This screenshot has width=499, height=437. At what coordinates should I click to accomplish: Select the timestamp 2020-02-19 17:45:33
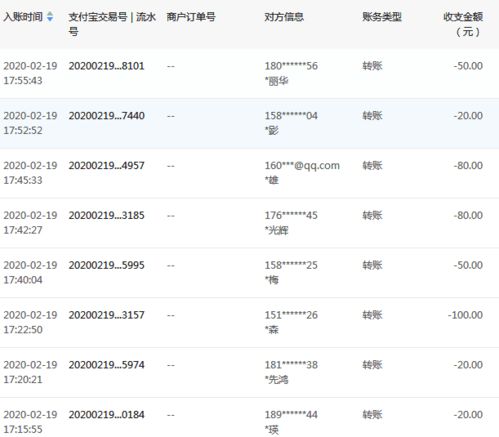30,173
